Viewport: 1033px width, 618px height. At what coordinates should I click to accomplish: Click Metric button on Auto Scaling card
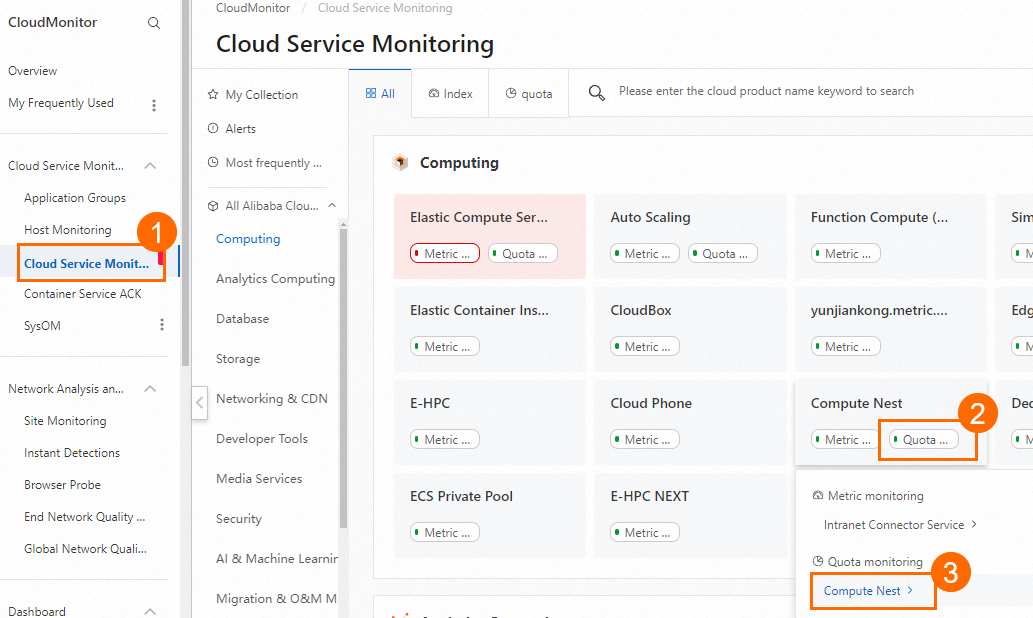pos(645,254)
